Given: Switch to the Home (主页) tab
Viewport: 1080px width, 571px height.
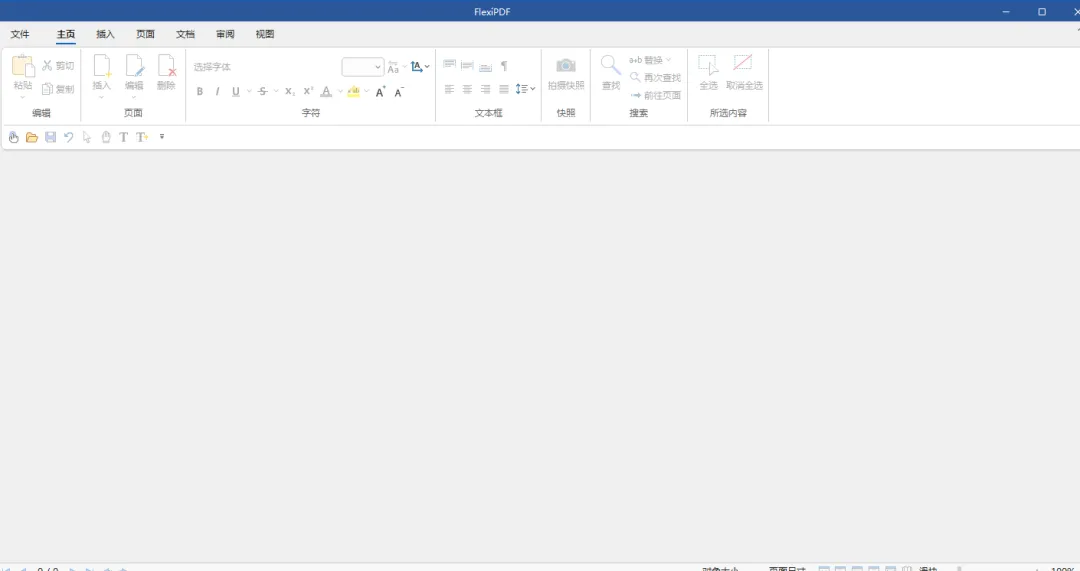Looking at the screenshot, I should click(66, 34).
